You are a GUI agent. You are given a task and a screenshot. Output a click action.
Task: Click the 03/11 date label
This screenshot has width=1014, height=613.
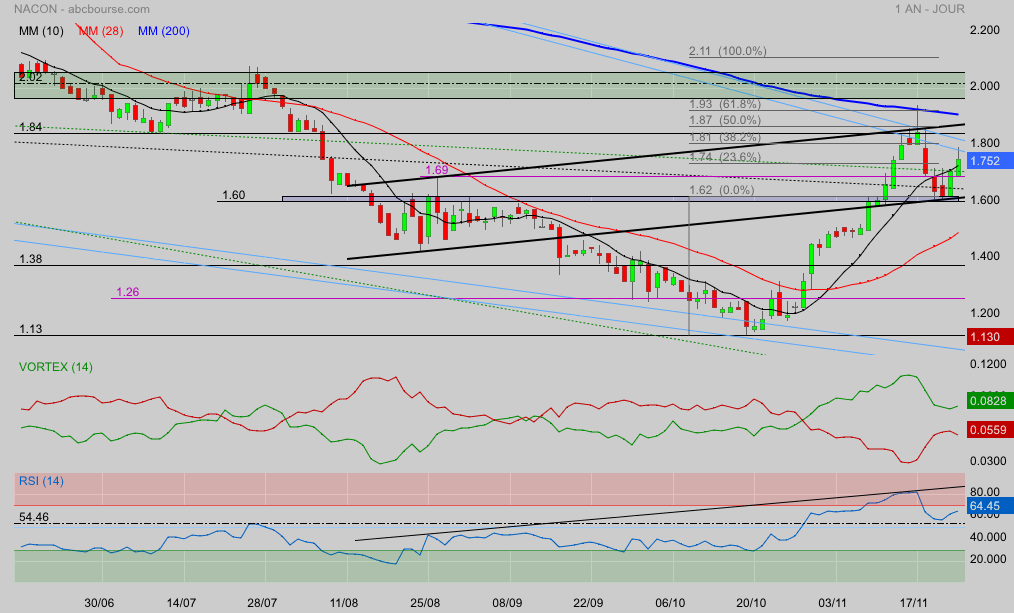(832, 603)
